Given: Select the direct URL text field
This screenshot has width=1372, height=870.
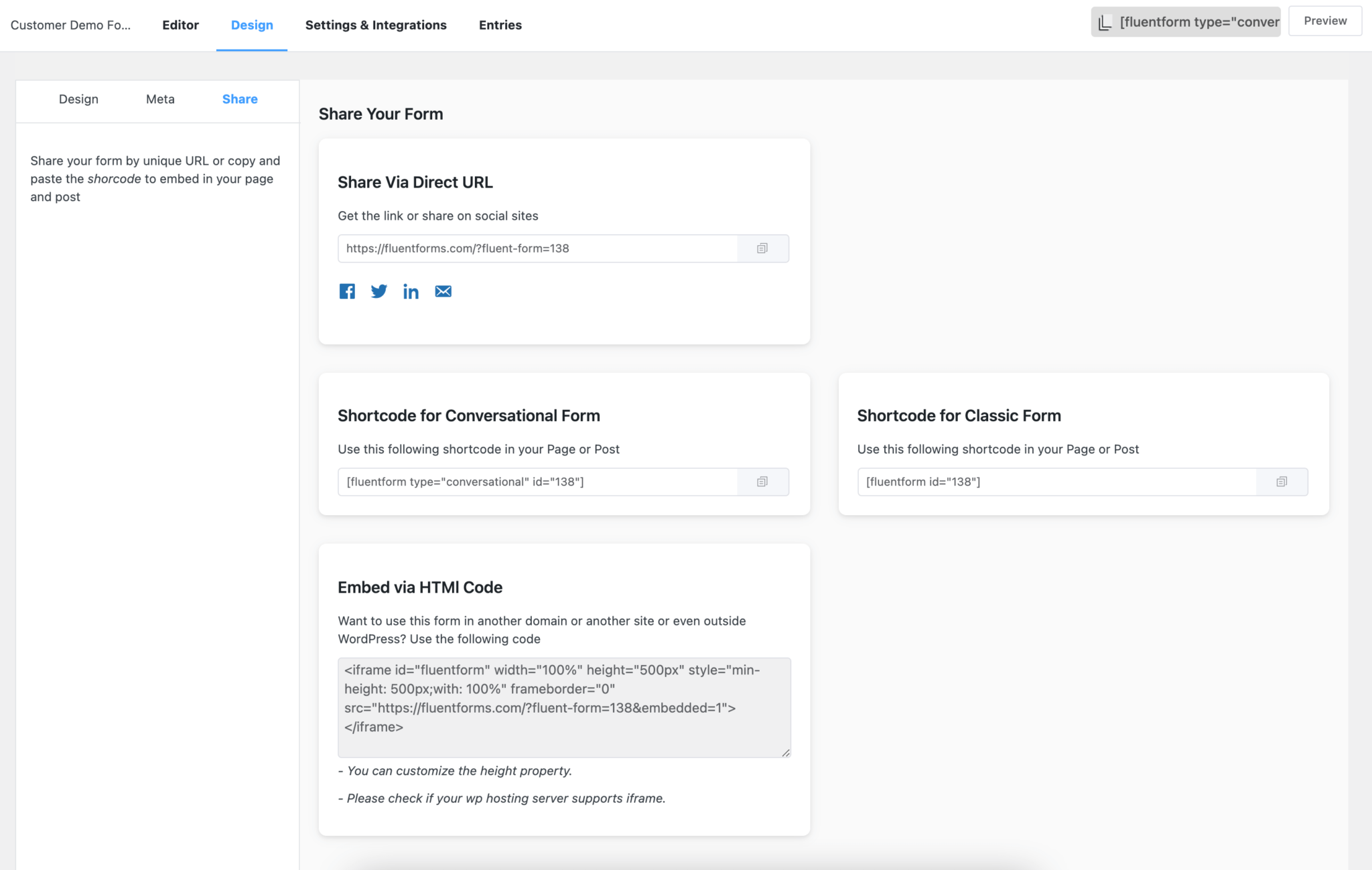Looking at the screenshot, I should 536,248.
